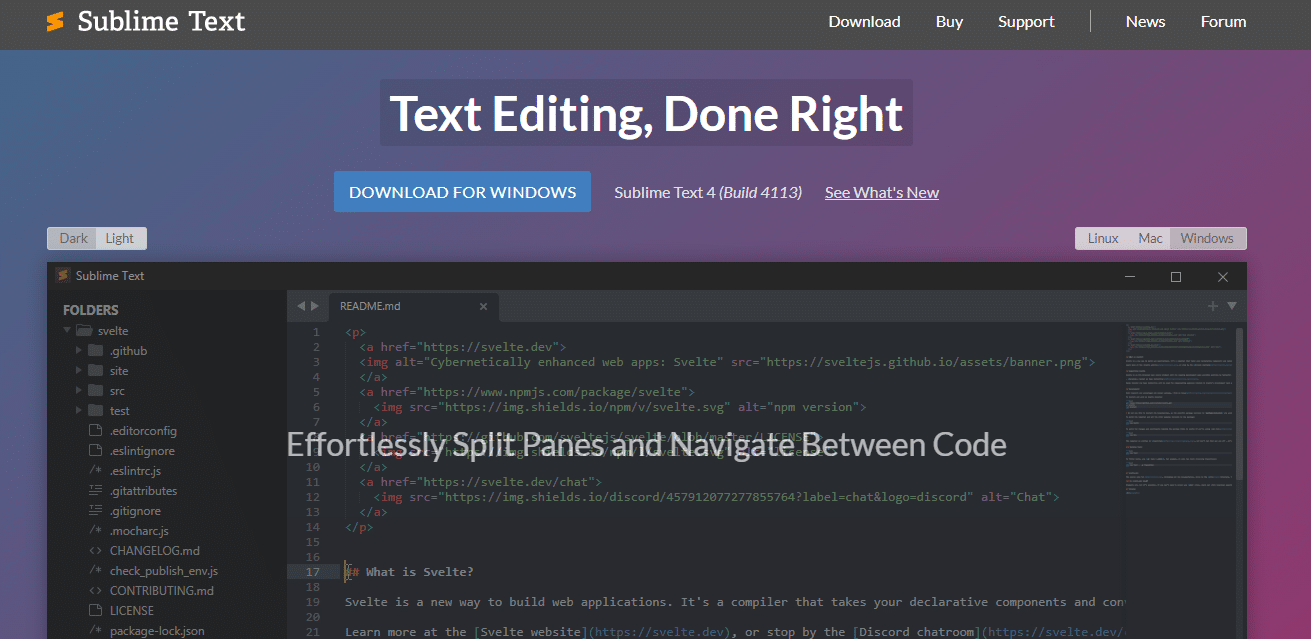The image size is (1311, 639).
Task: Click line number 17 in the gutter
Action: point(313,572)
